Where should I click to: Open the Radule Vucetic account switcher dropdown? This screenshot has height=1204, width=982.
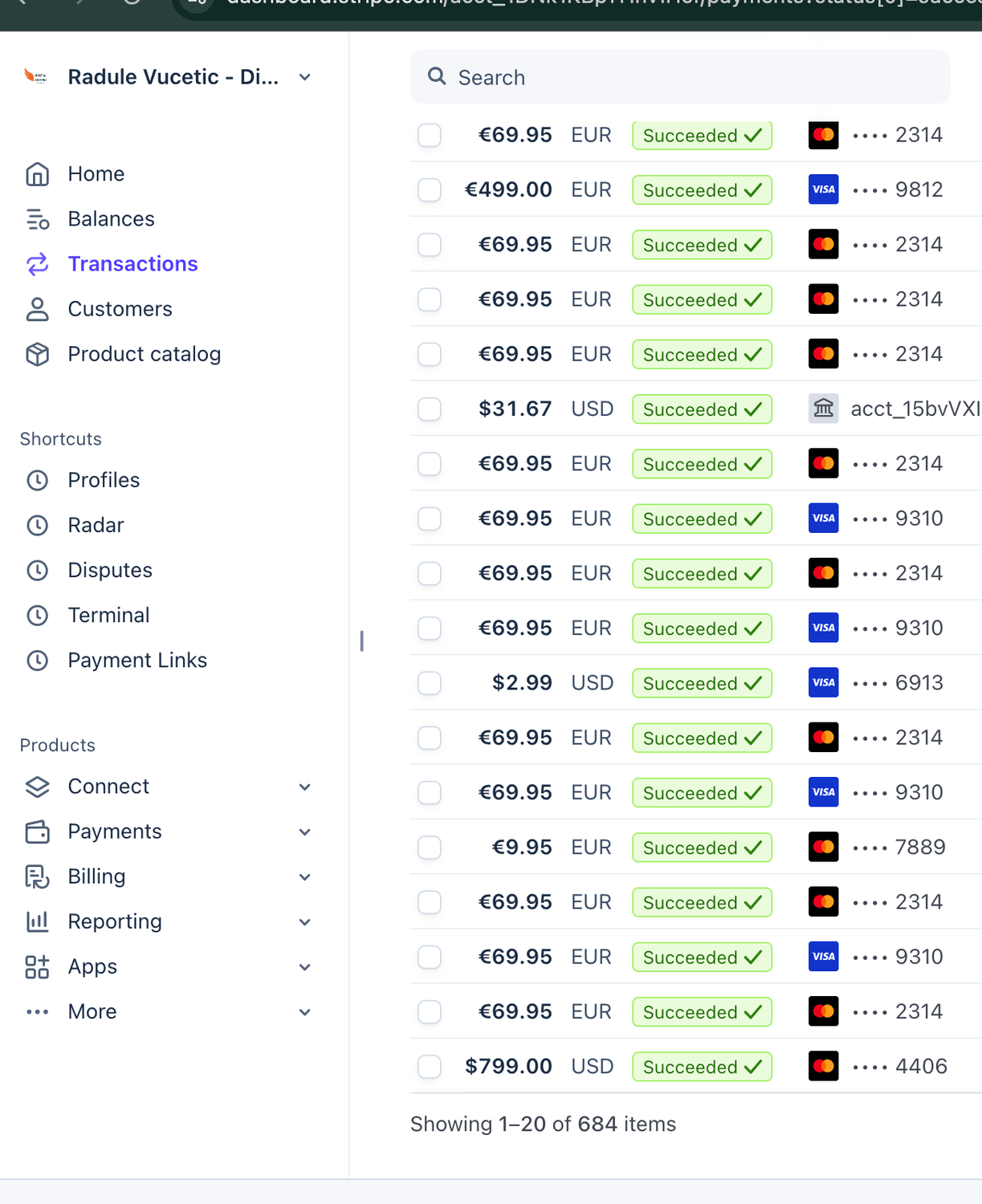[304, 77]
